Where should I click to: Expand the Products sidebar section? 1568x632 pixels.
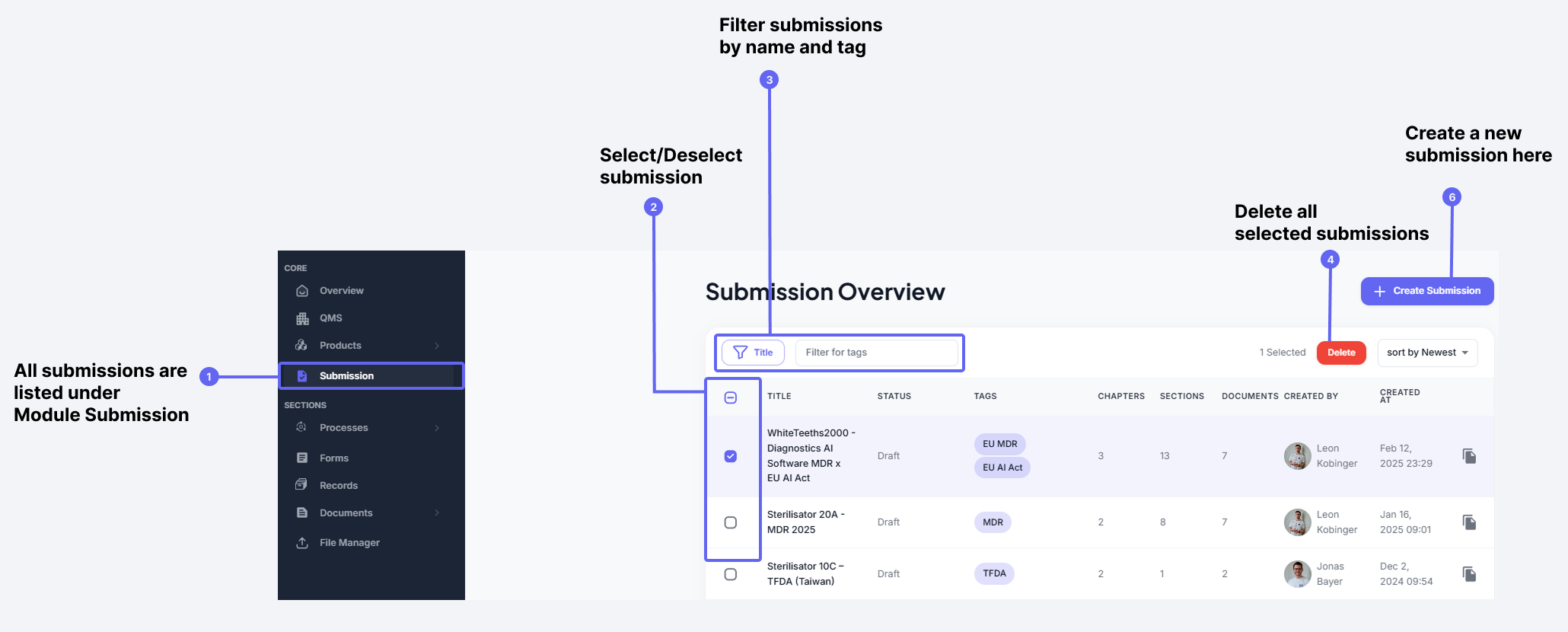click(438, 345)
